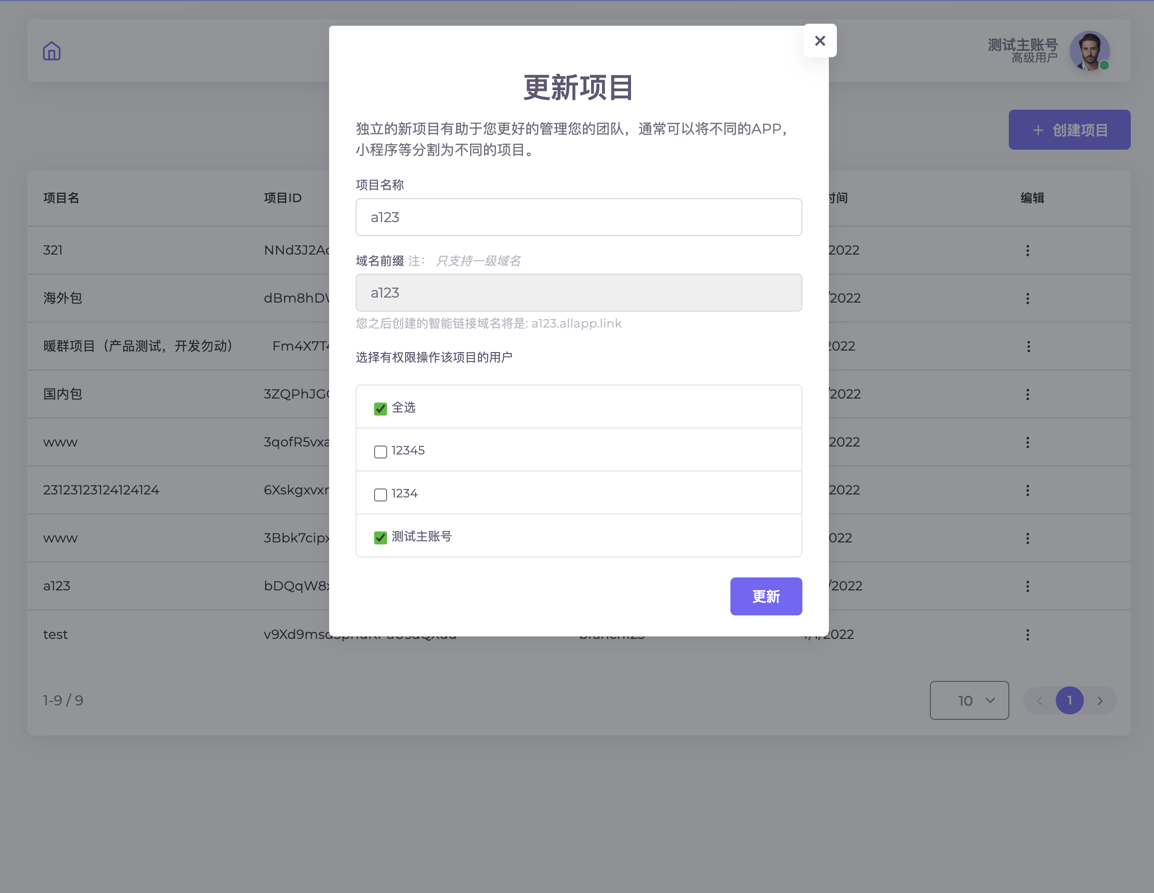The width and height of the screenshot is (1154, 893).
Task: Close the update project dialog
Action: click(819, 41)
